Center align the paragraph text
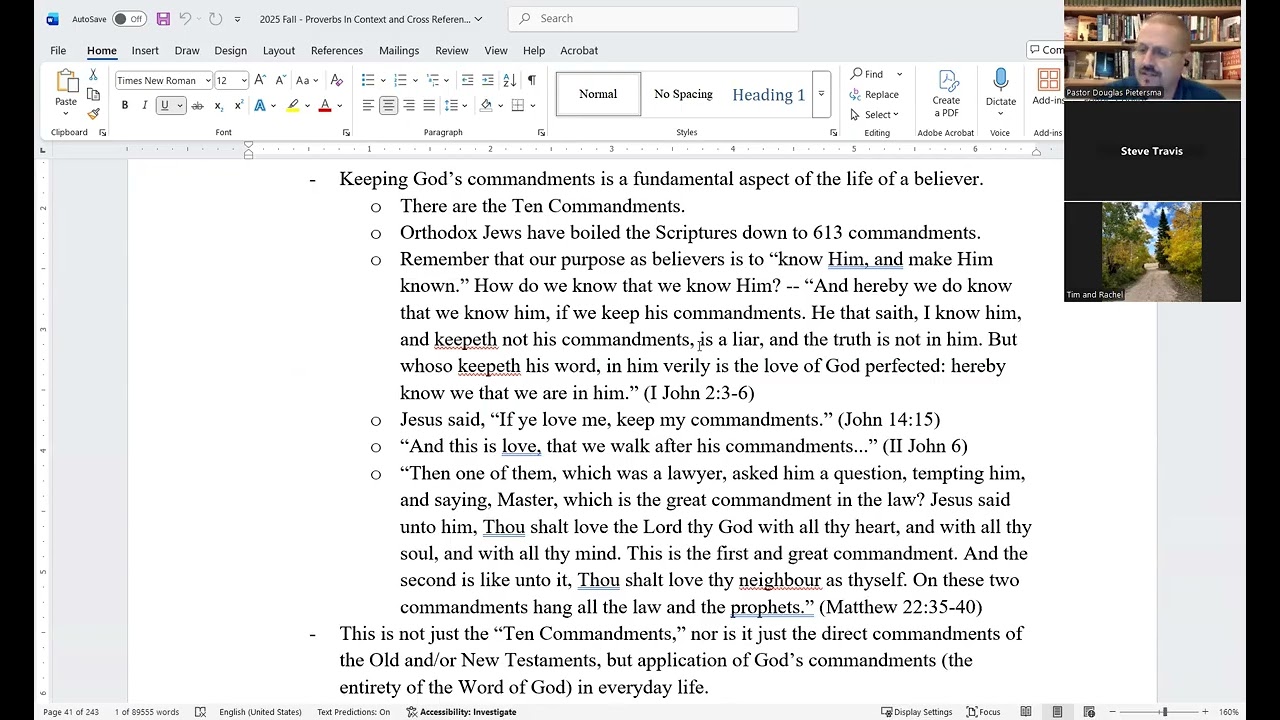This screenshot has width=1280, height=720. [388, 105]
